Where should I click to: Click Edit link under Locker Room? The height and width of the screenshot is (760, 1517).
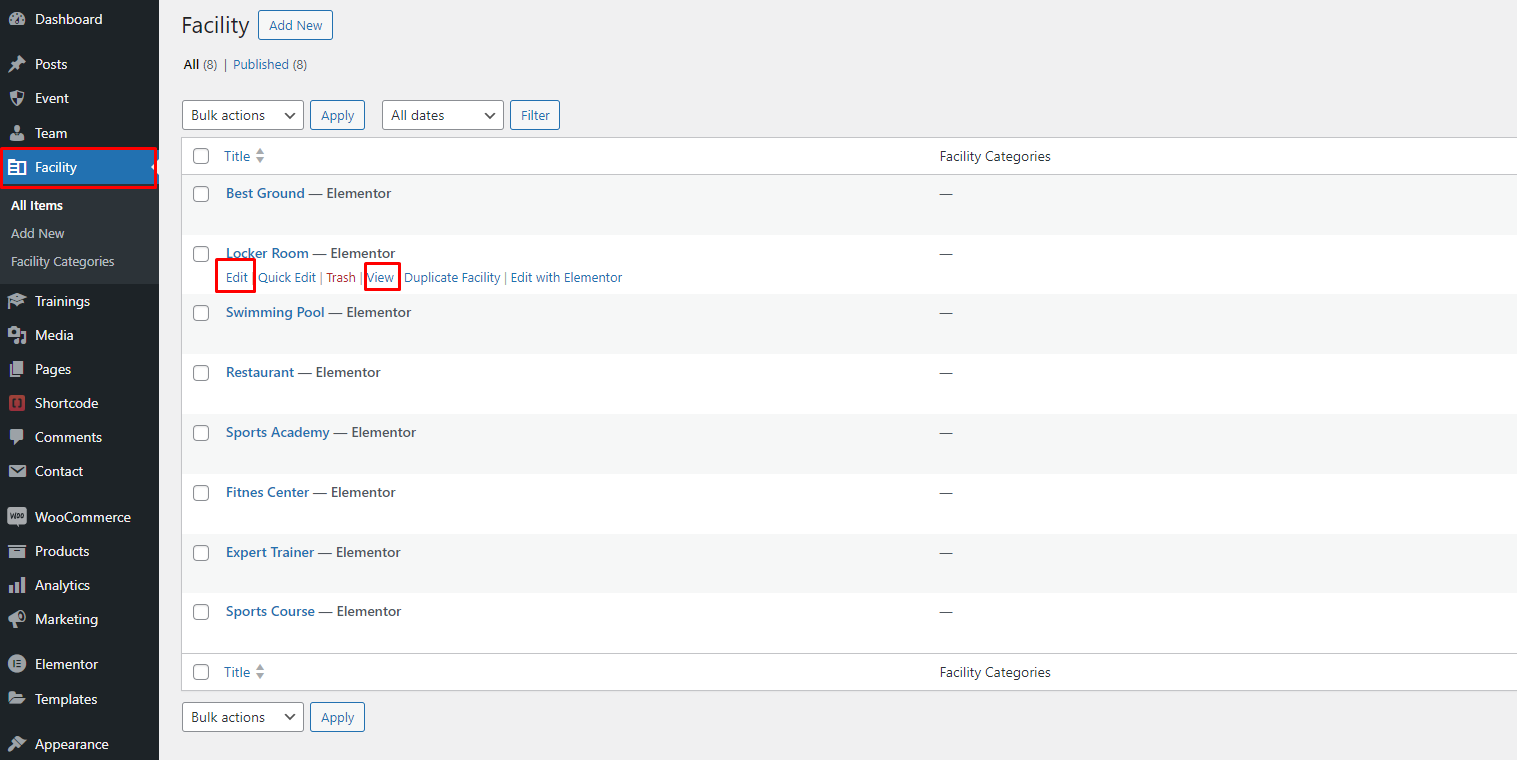237,277
